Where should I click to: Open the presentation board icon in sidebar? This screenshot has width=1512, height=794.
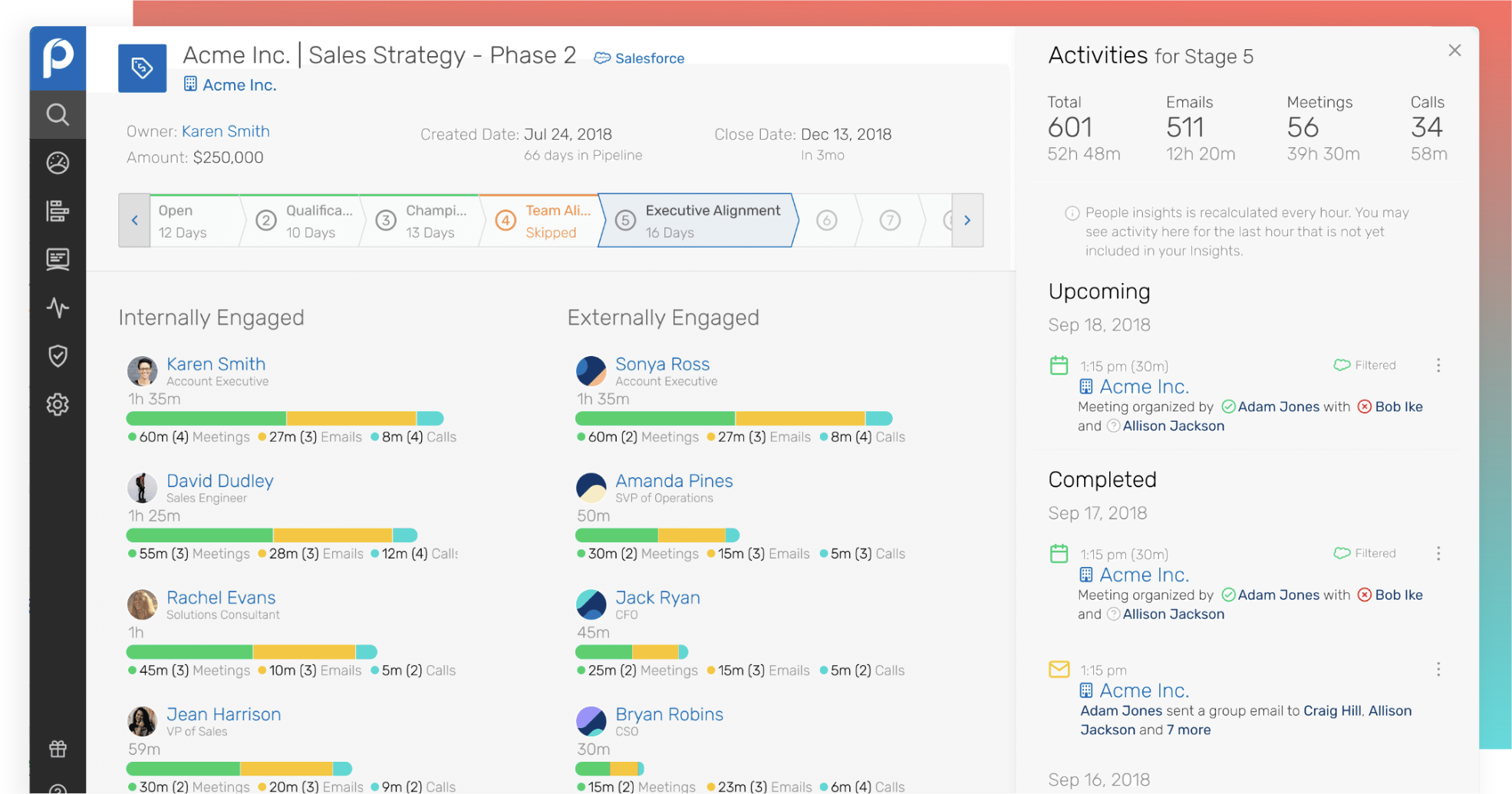point(58,259)
